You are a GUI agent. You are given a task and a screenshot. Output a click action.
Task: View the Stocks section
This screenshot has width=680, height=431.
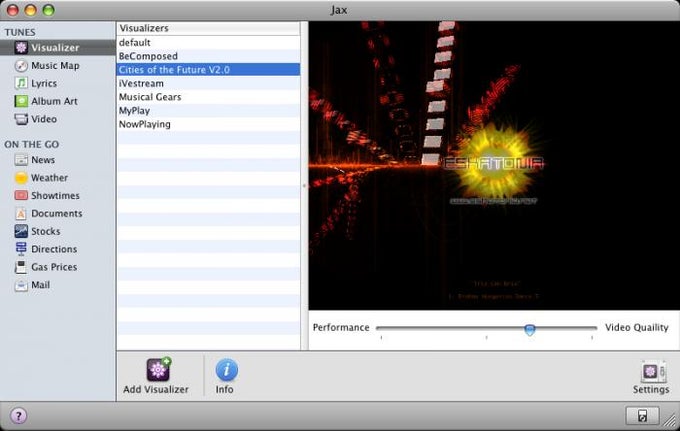(37, 231)
